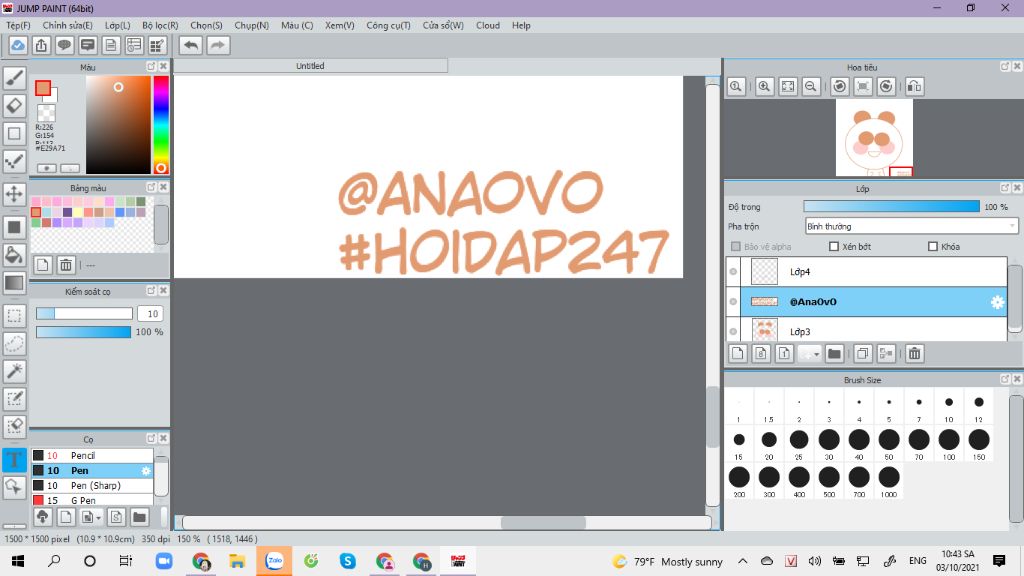Screen dimensions: 1024x576
Task: Open the Pha trộn blend mode dropdown
Action: pos(911,226)
